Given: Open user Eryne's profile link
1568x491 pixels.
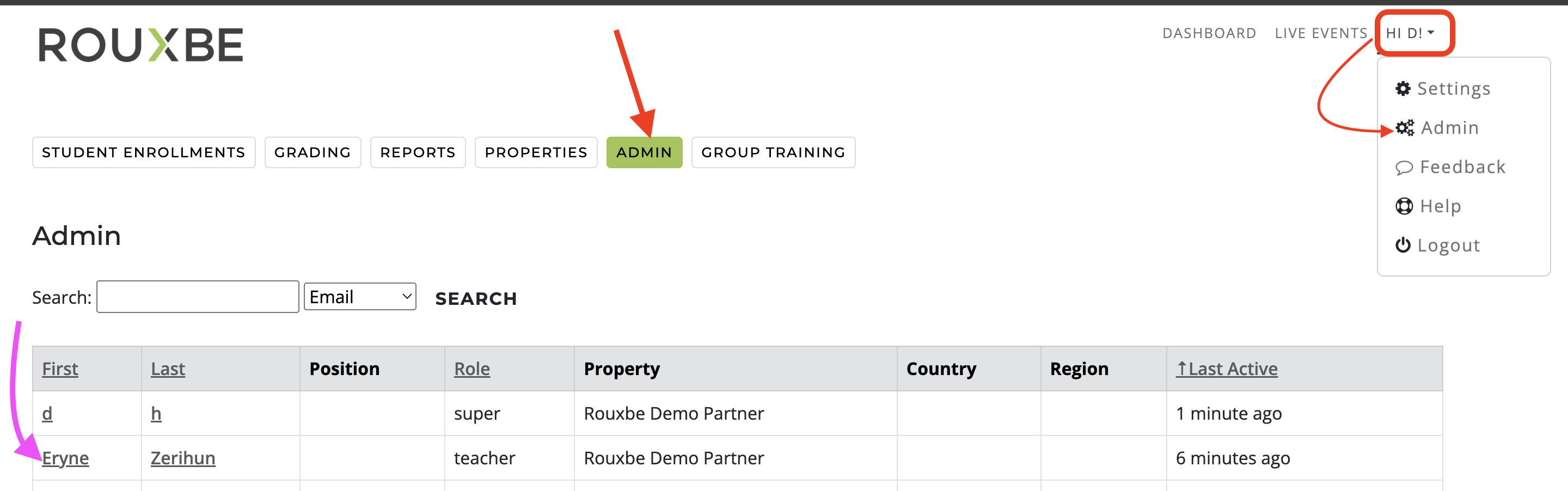Looking at the screenshot, I should pos(65,458).
